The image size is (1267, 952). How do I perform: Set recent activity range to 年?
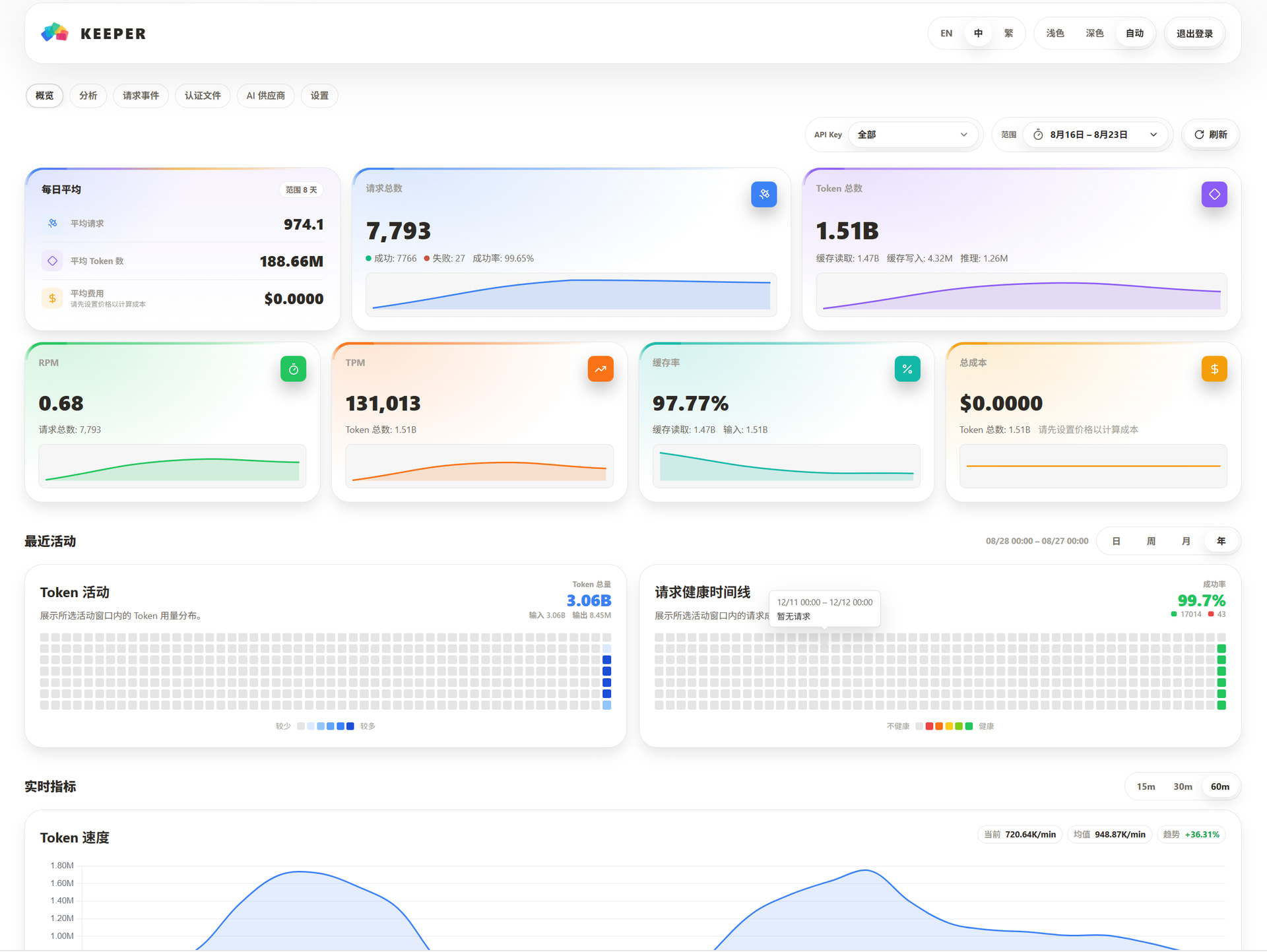pos(1221,541)
